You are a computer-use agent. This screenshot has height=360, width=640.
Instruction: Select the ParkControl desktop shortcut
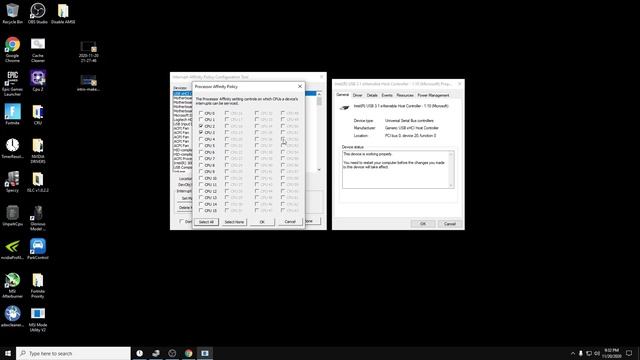point(38,249)
